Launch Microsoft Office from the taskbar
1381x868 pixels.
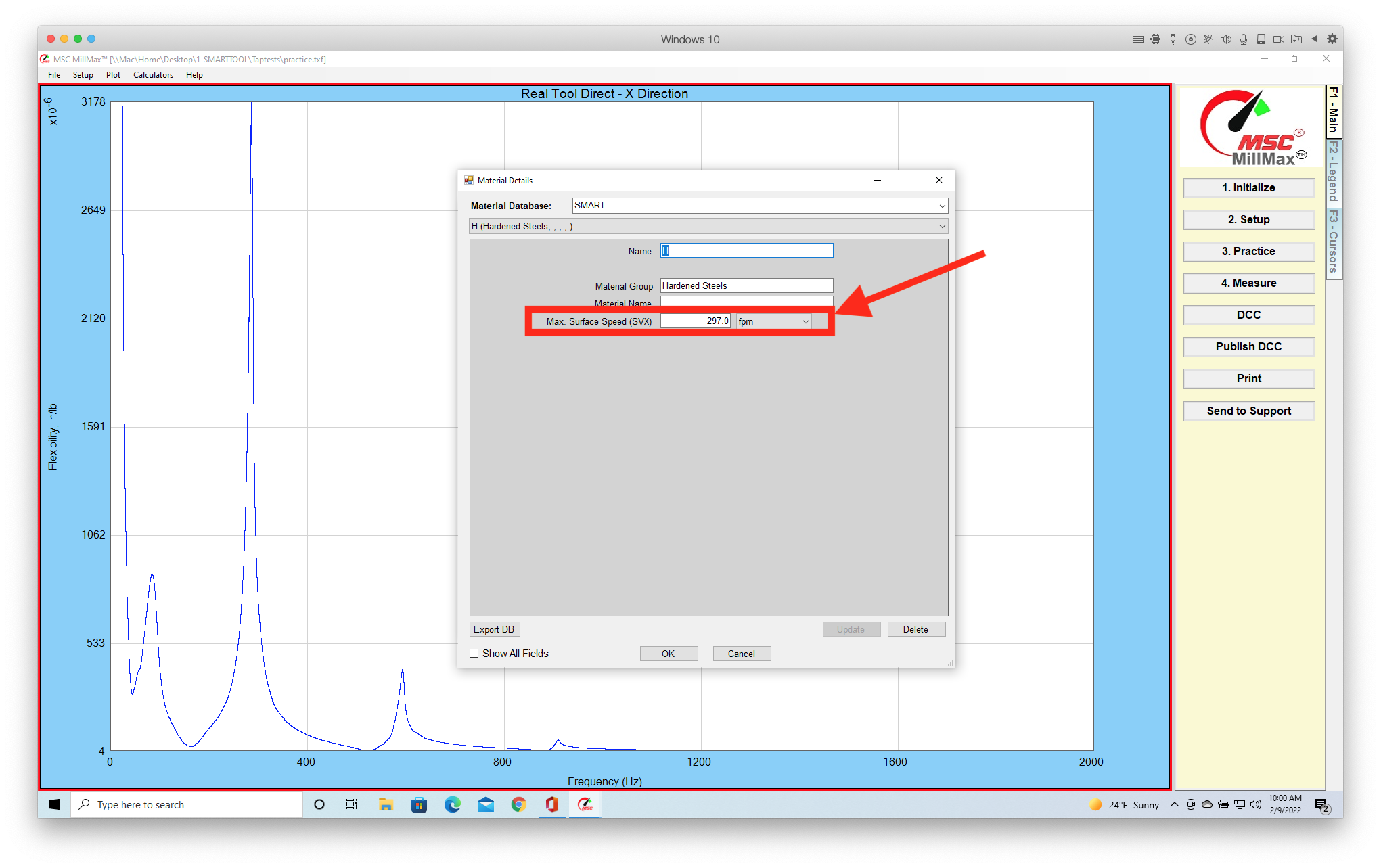[551, 804]
